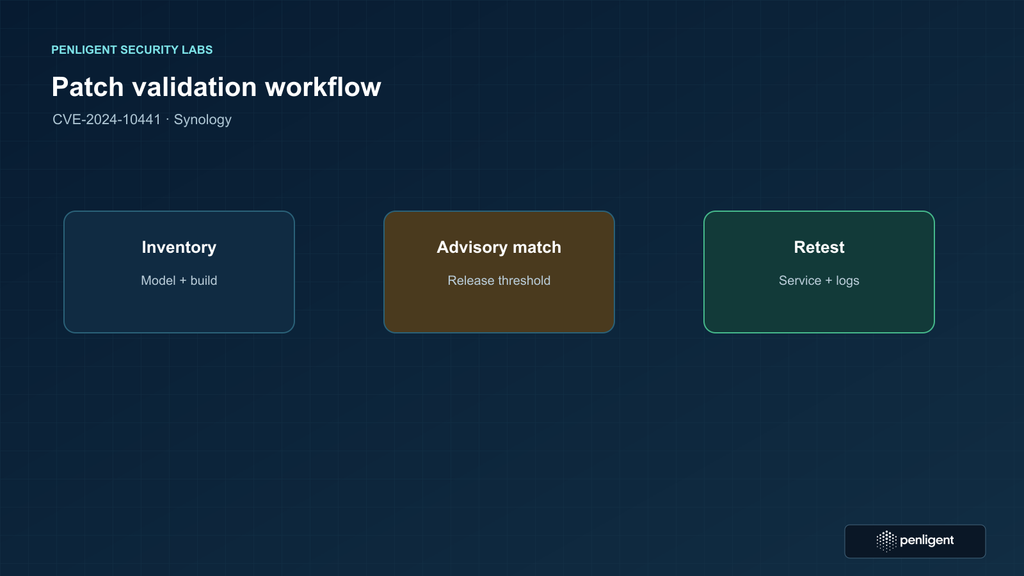Viewport: 1024px width, 576px height.
Task: Select the Advisory match card
Action: click(499, 272)
